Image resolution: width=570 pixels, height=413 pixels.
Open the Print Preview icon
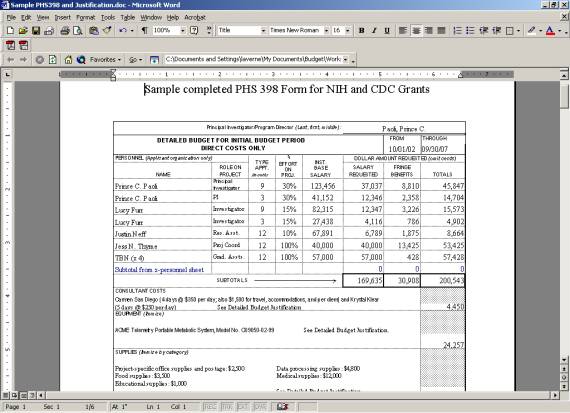[x=78, y=31]
